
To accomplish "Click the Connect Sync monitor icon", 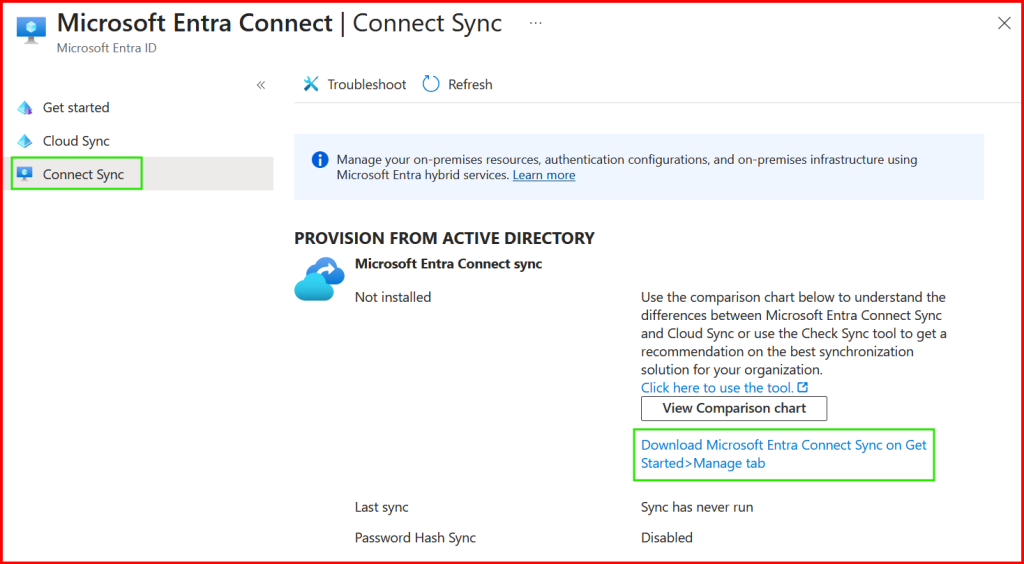I will click(x=25, y=175).
